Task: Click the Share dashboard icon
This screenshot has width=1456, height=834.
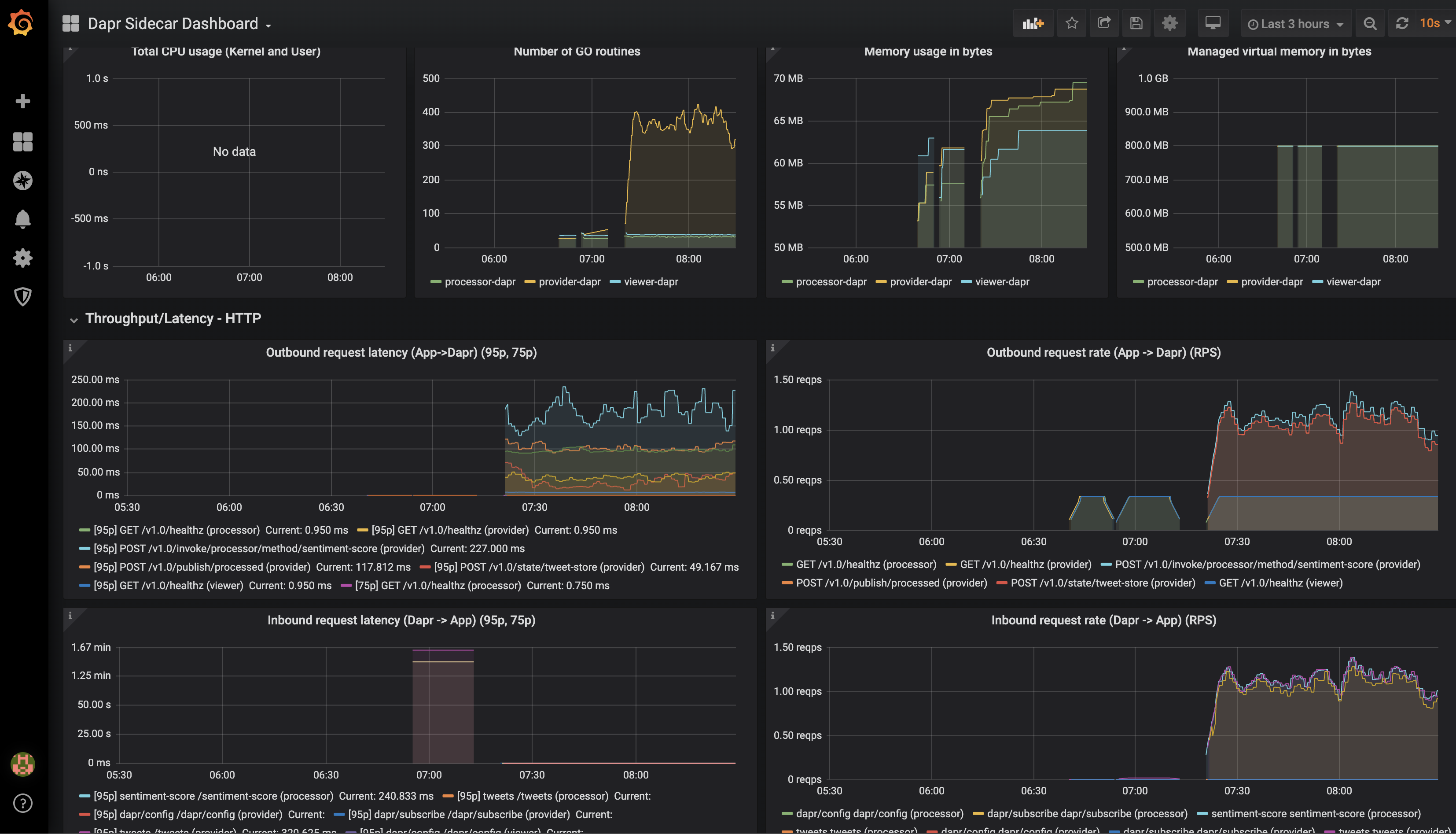Action: (1104, 23)
